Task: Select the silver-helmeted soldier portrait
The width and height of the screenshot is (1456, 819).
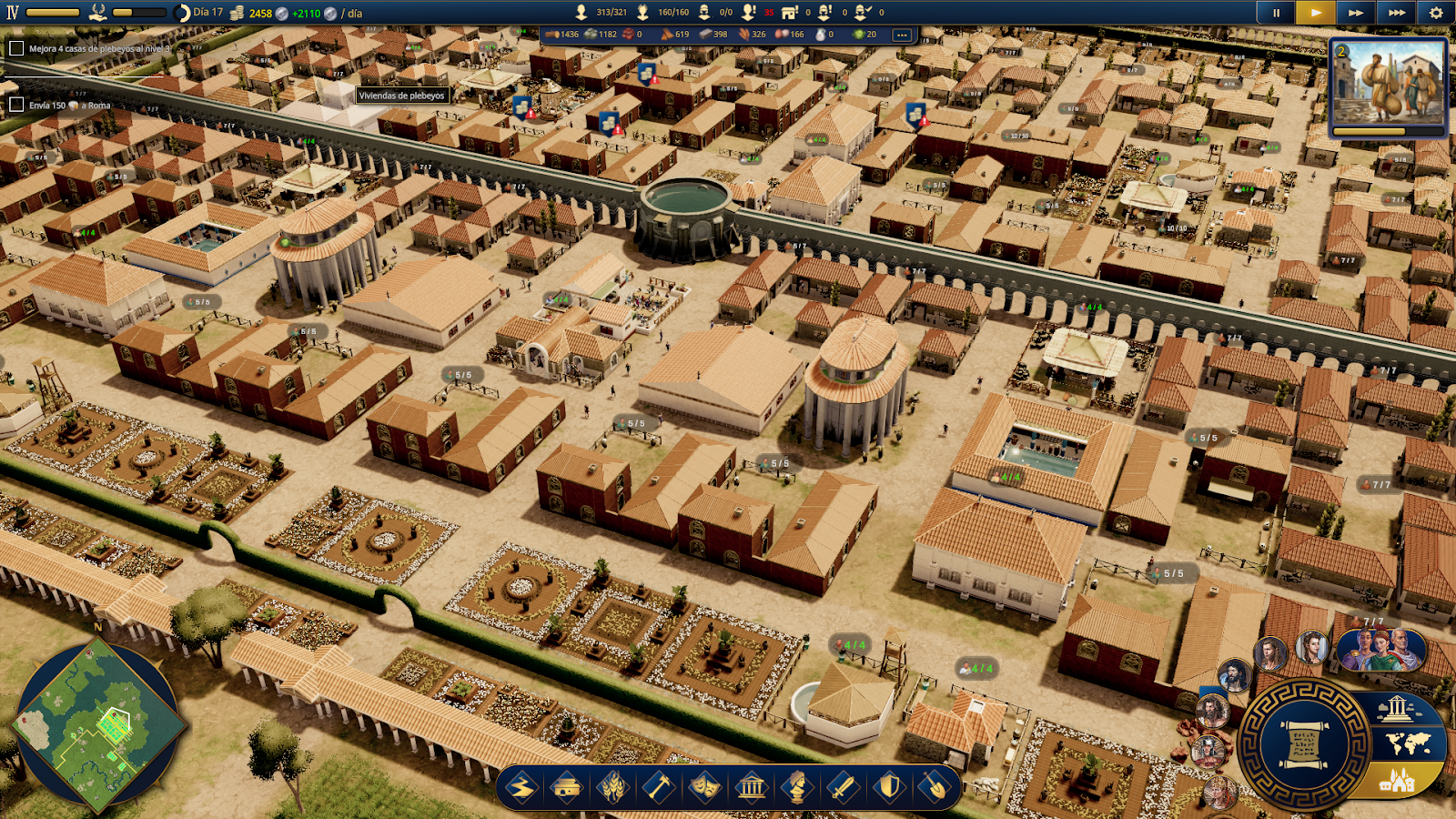Action: point(1208,751)
